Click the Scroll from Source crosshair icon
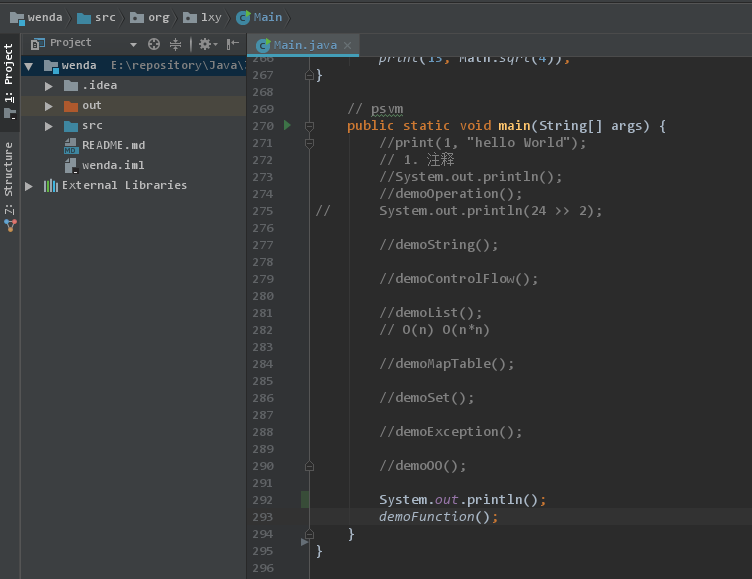 pos(154,44)
